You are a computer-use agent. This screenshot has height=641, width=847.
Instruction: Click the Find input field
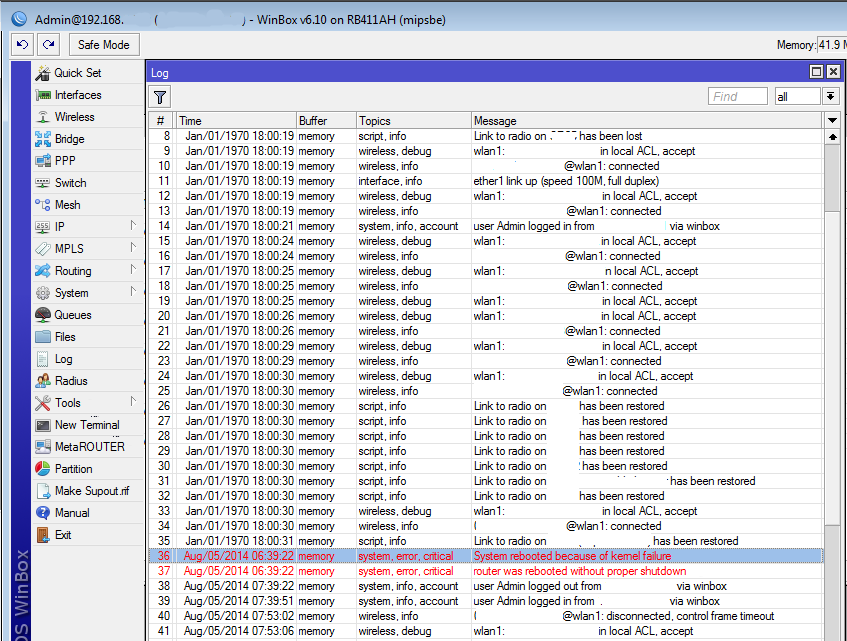737,96
